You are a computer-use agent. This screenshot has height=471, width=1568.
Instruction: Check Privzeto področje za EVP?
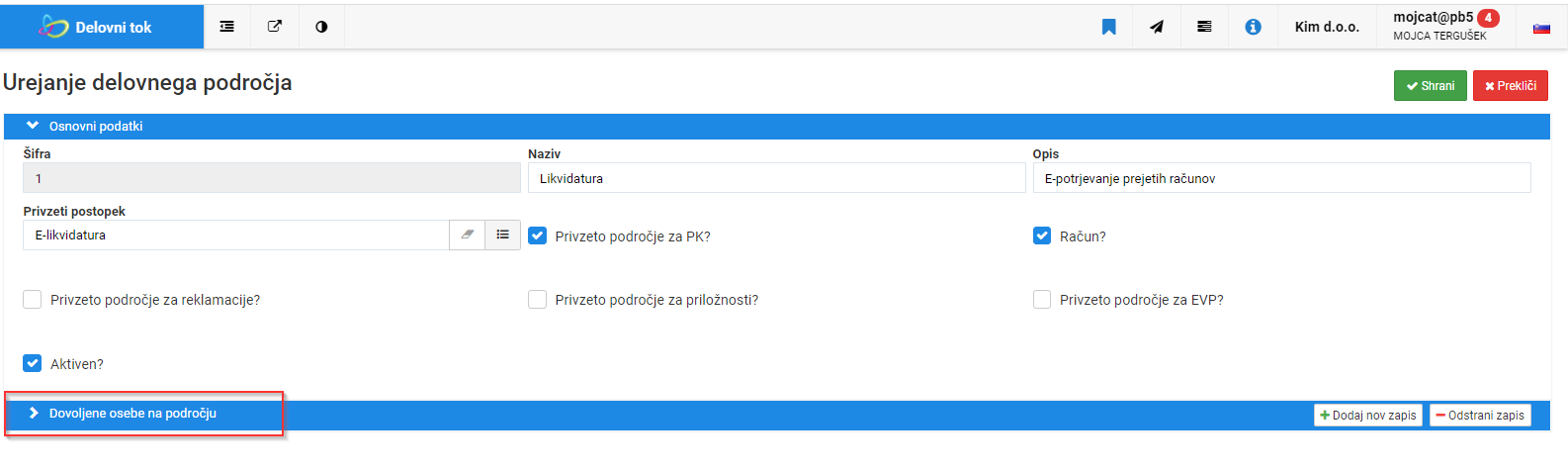(x=1042, y=299)
